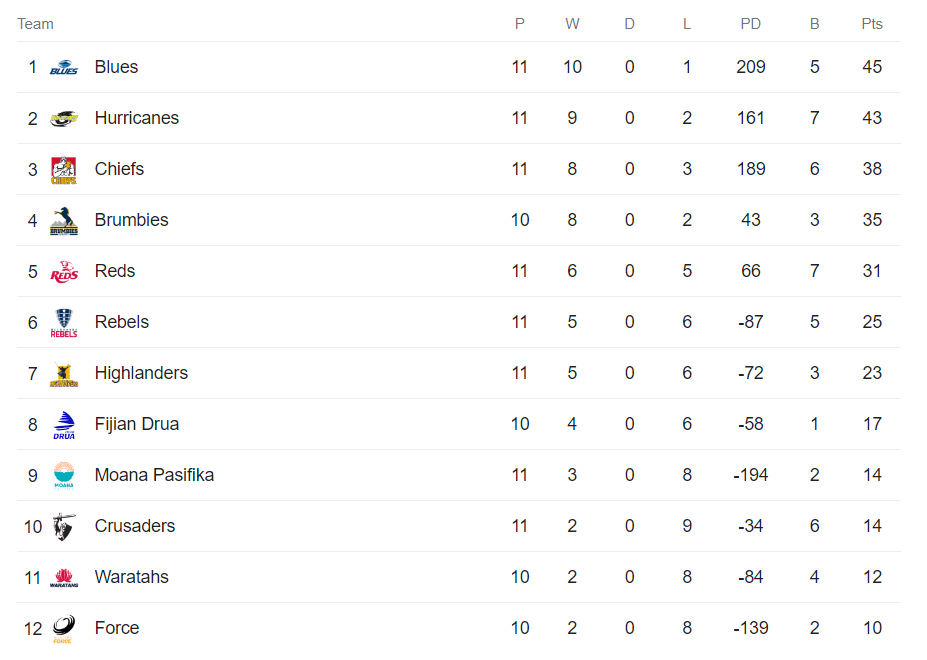Image resolution: width=927 pixels, height=660 pixels.
Task: Click the Blues team logo
Action: point(64,68)
